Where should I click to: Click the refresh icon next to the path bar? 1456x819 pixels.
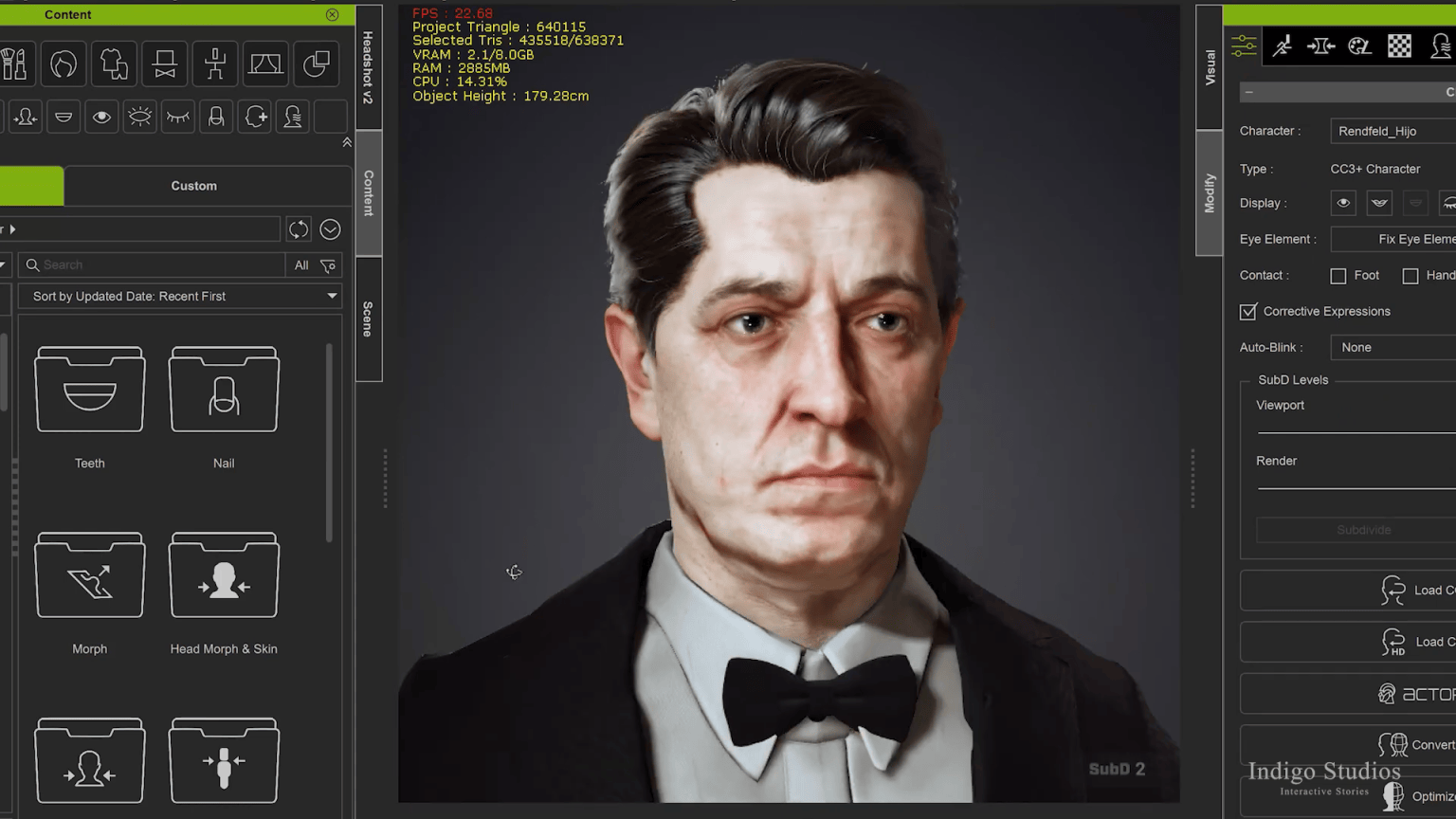[299, 229]
